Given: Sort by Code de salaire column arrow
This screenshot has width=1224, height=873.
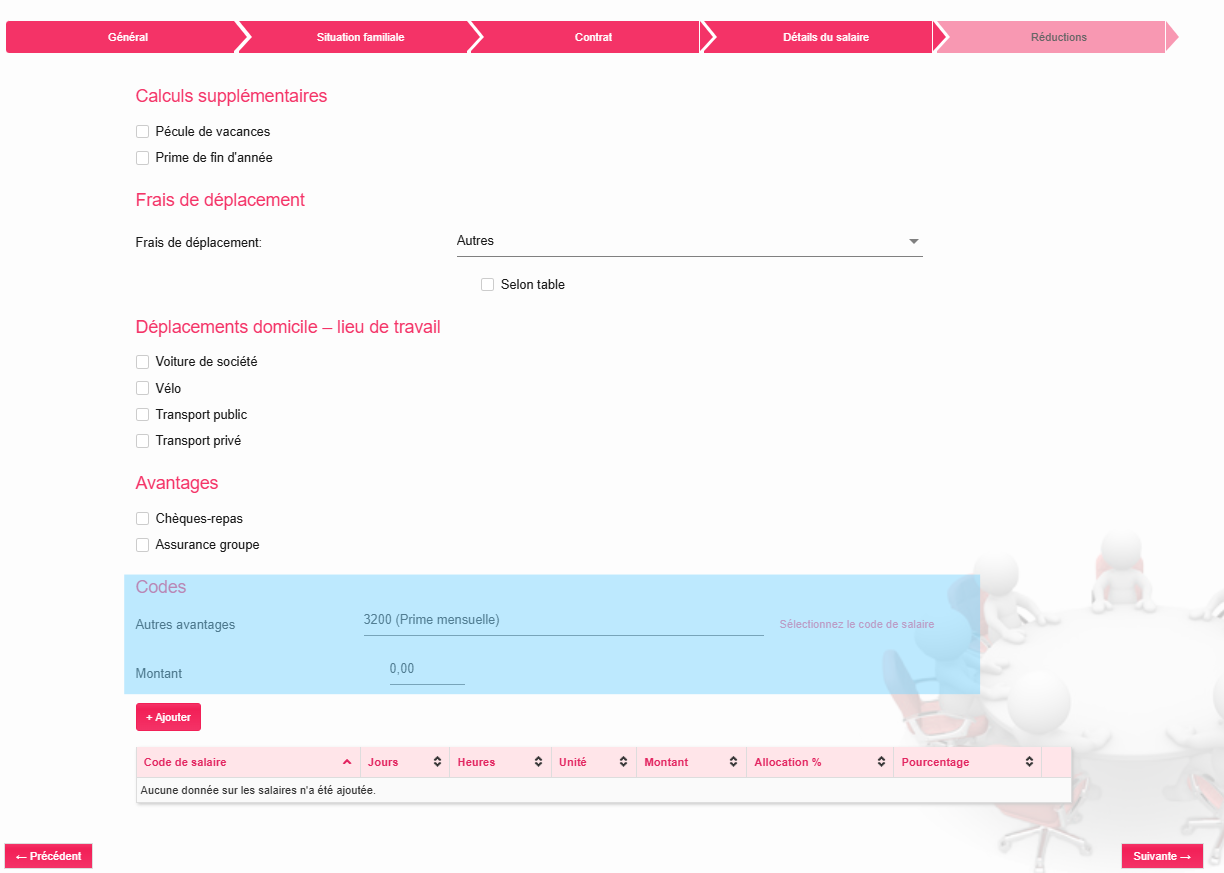Looking at the screenshot, I should [347, 762].
